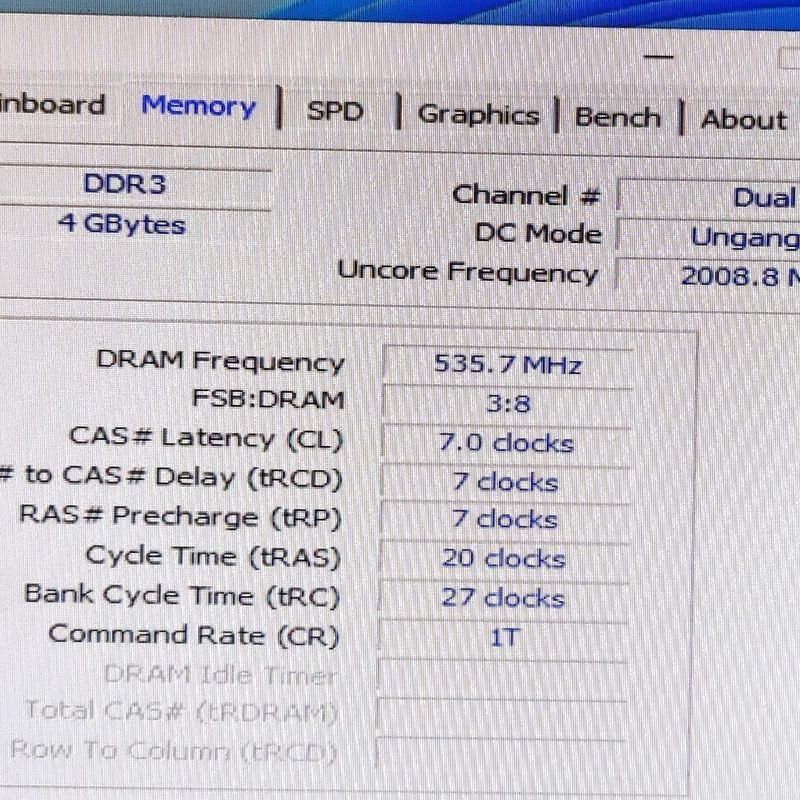Click the DRAM Frequency 535.7 MHz field

coord(507,363)
